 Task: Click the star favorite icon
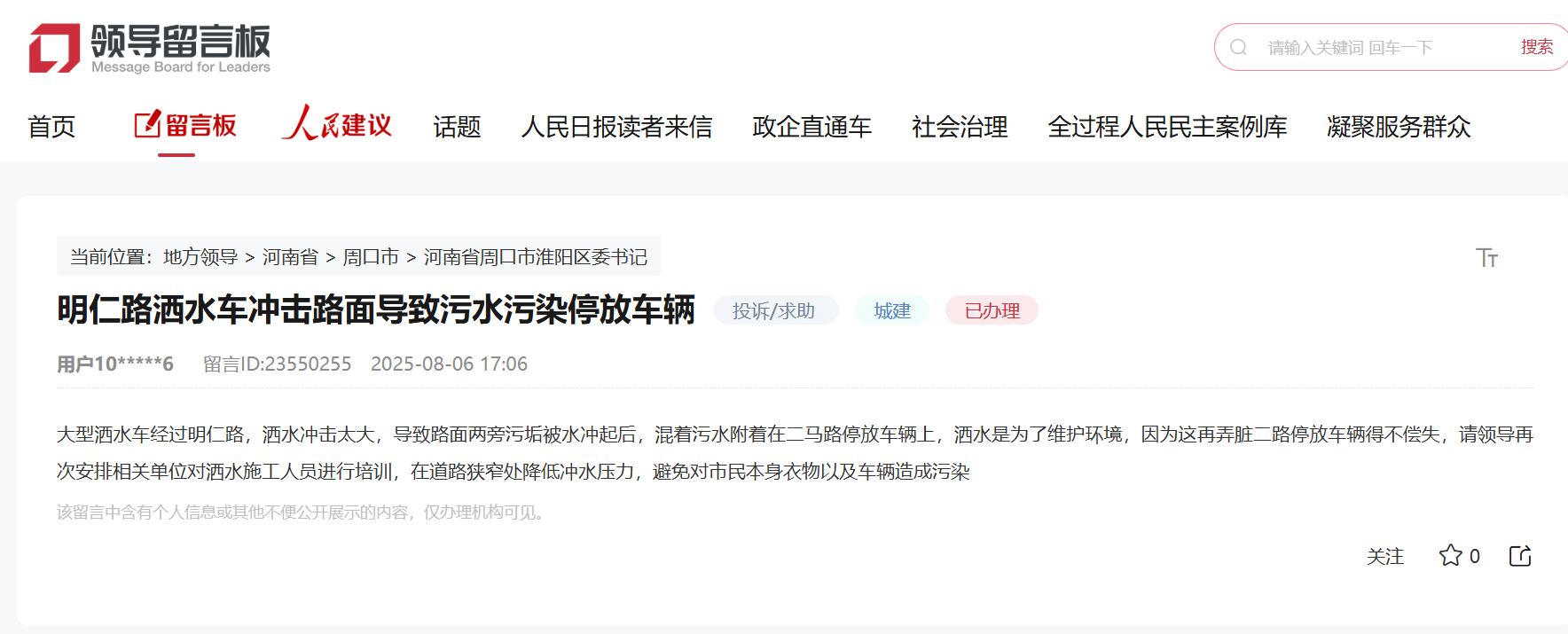pos(1450,556)
